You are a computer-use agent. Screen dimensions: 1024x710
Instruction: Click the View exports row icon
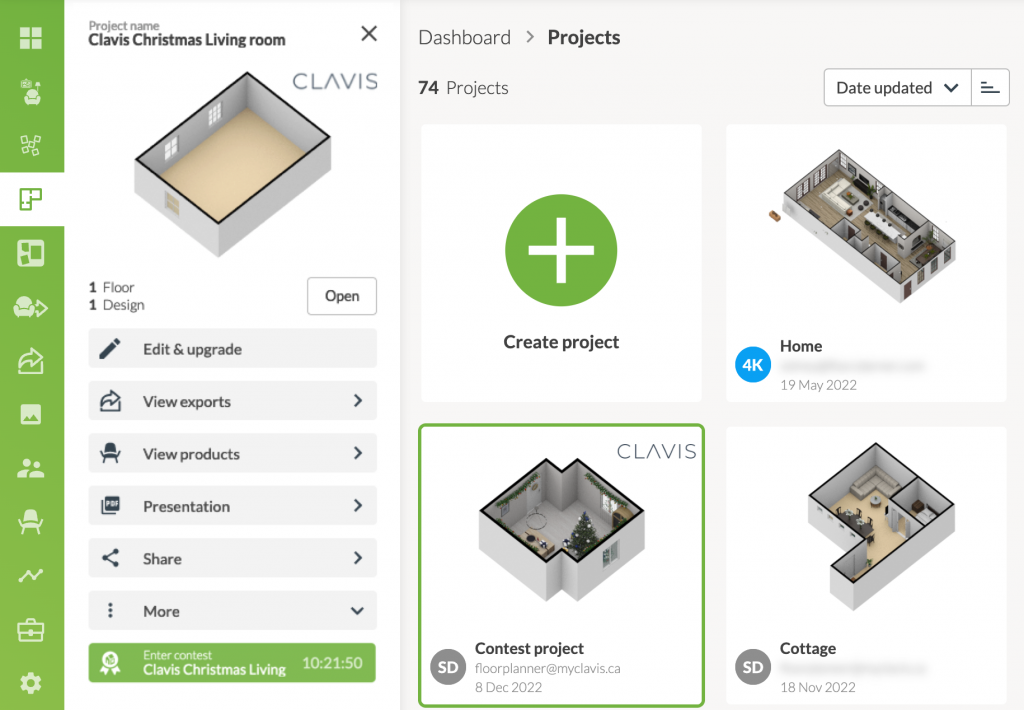click(x=110, y=401)
